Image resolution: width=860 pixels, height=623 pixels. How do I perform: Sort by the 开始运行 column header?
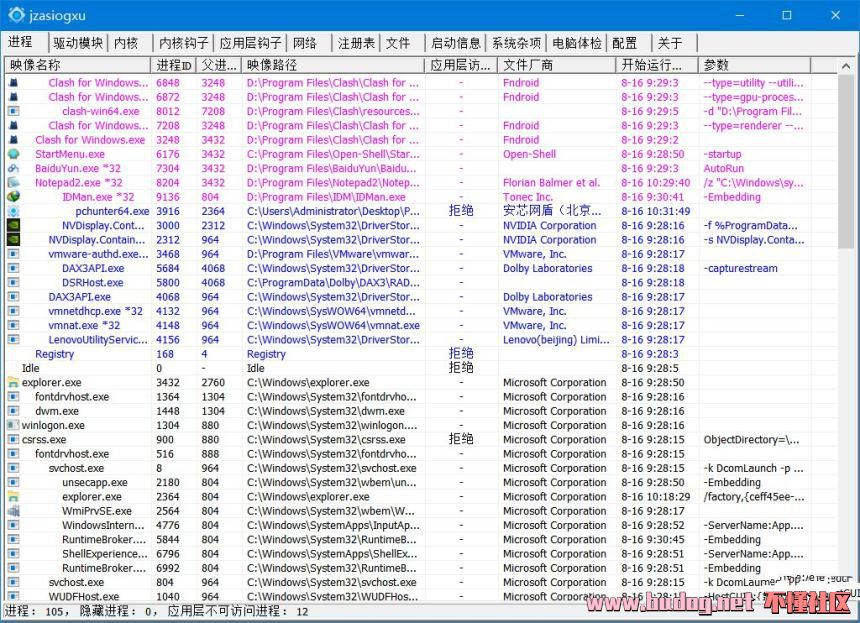657,65
